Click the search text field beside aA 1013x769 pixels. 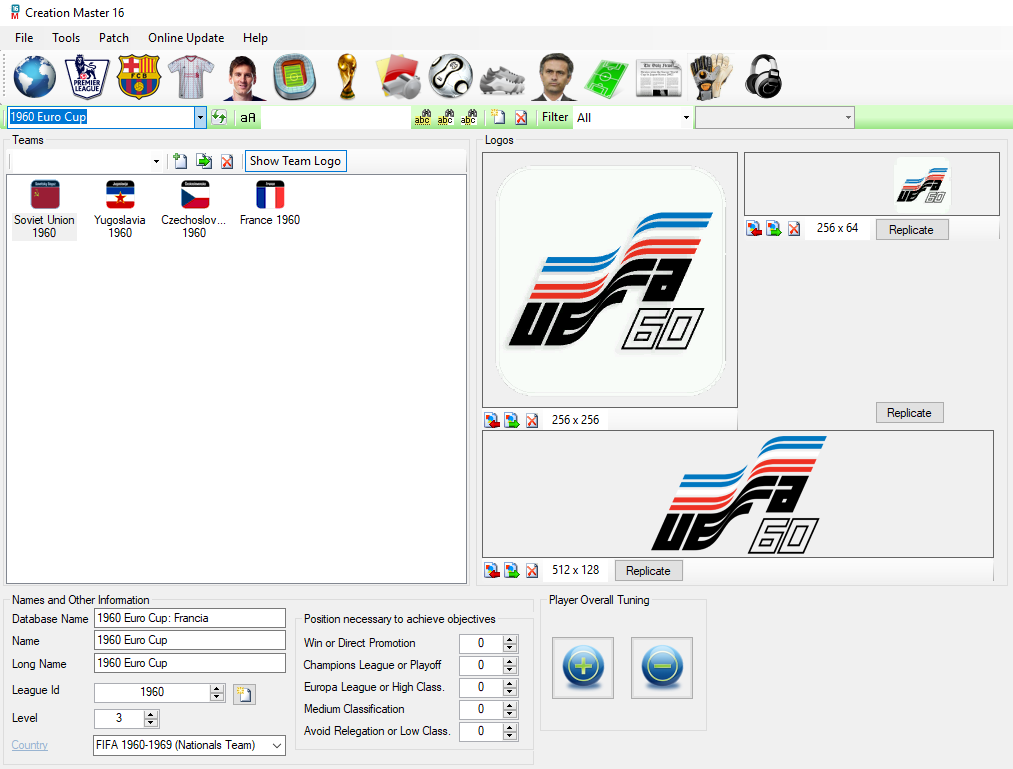coord(335,118)
